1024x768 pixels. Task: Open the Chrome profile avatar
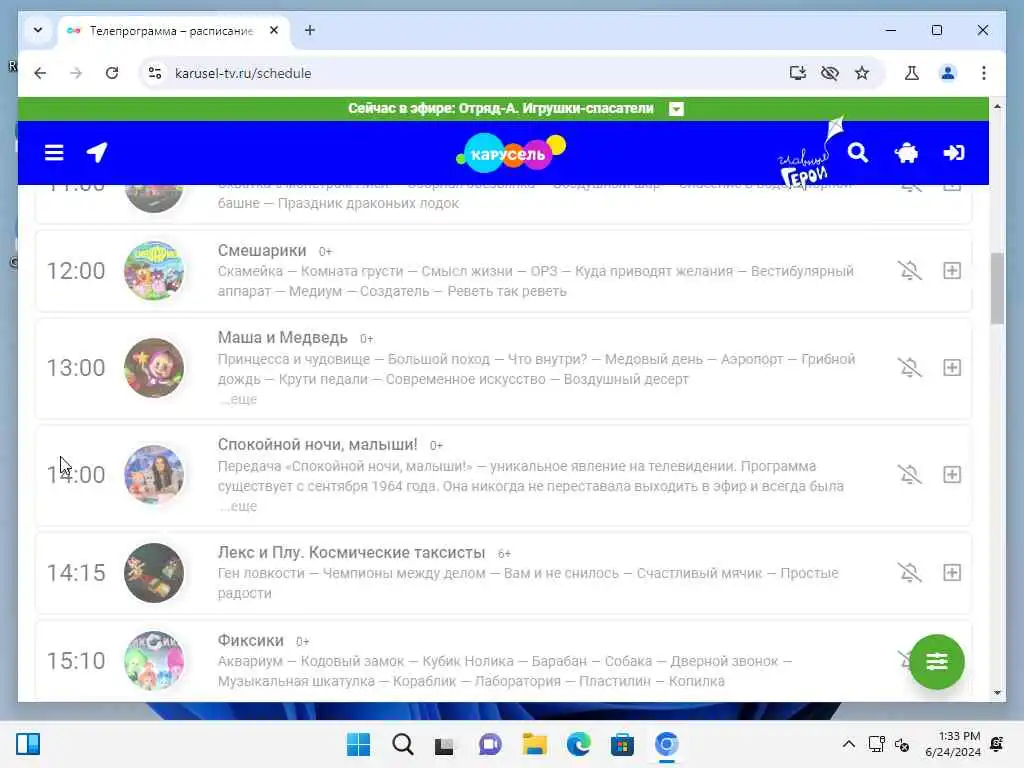point(948,73)
